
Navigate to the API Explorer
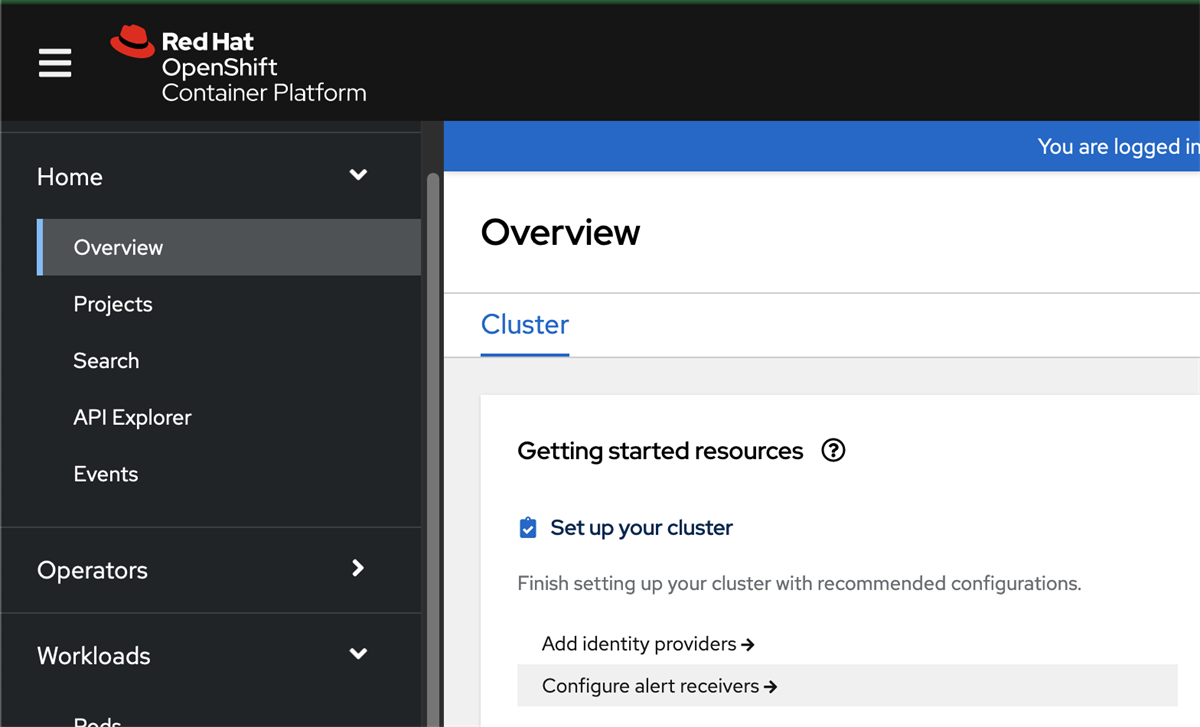pos(132,417)
